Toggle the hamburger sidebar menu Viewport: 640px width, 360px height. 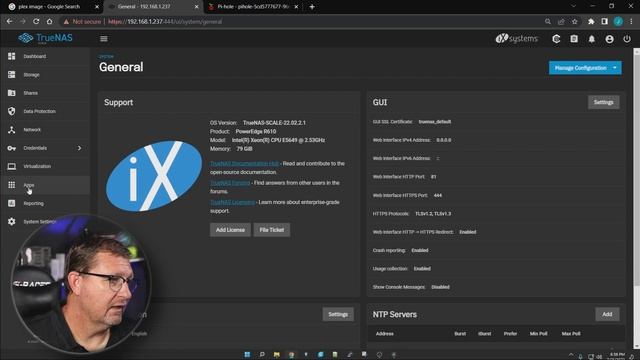pos(104,39)
